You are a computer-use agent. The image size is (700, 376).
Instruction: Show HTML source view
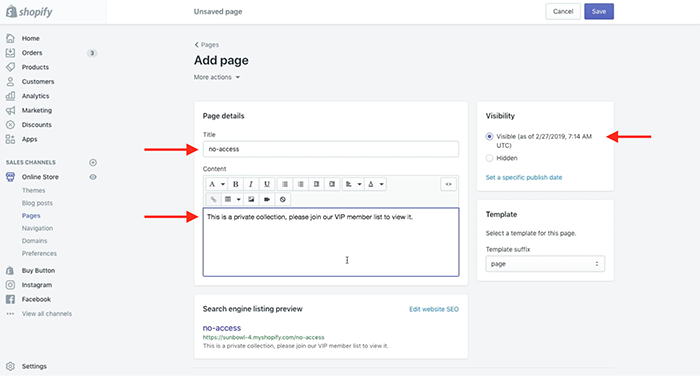tap(448, 184)
